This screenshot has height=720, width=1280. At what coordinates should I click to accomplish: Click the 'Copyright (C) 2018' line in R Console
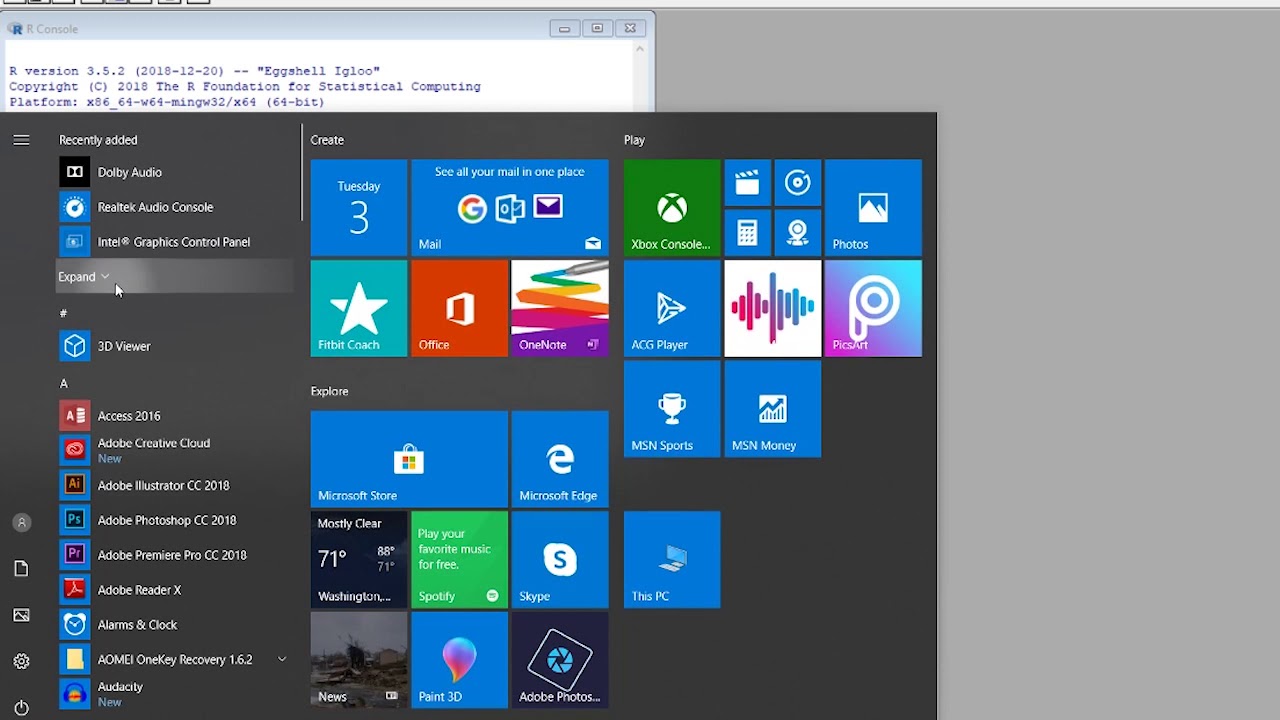(x=245, y=87)
